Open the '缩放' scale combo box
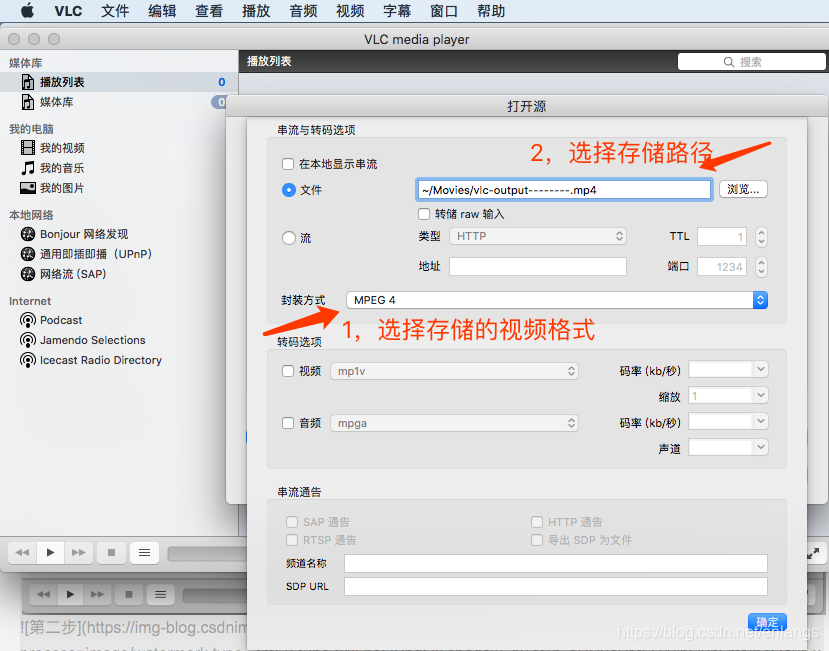Screen dimensions: 829x651 tap(728, 395)
